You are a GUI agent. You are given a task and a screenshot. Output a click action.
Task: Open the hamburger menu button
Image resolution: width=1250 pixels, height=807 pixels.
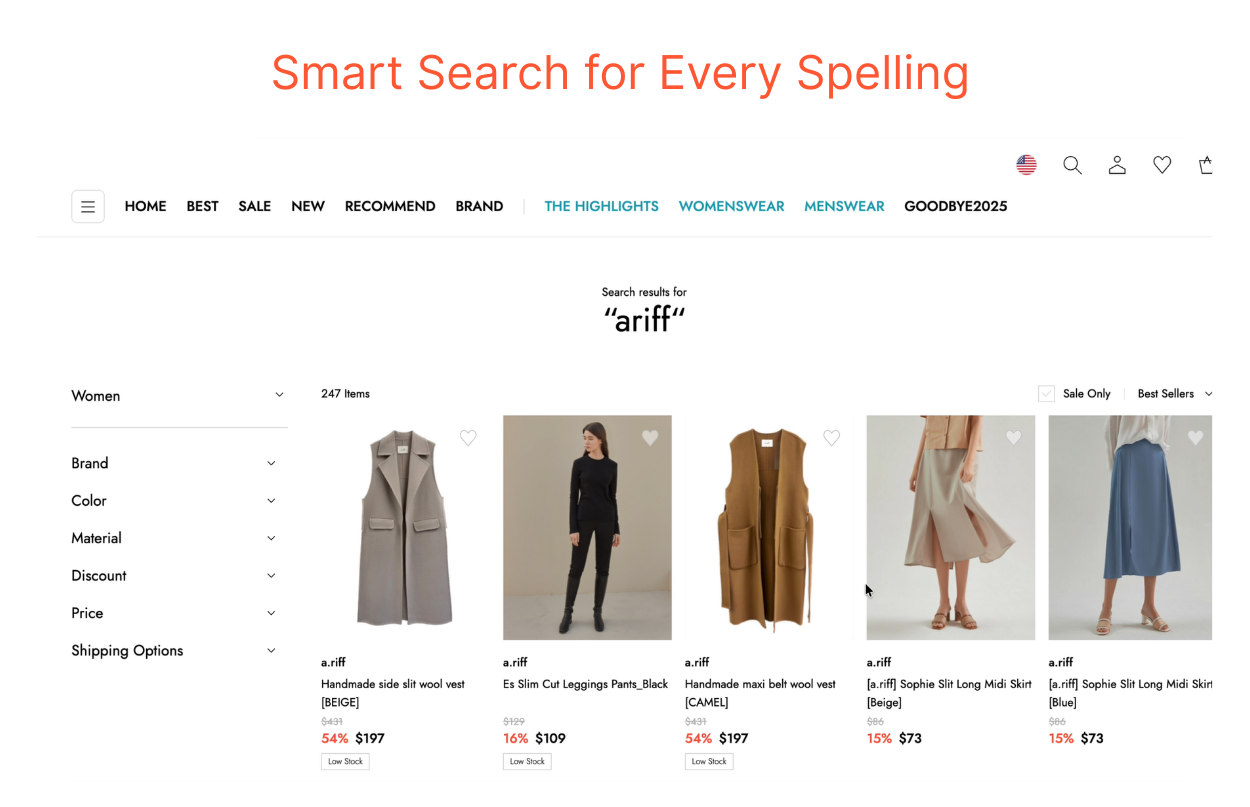[x=88, y=206]
